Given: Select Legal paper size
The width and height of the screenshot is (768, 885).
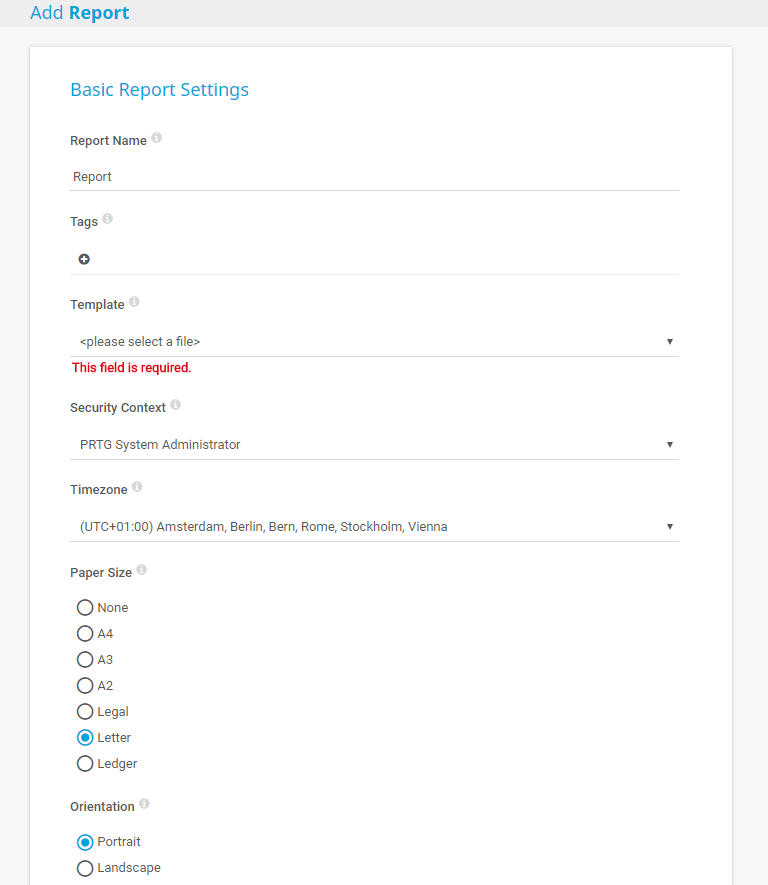Looking at the screenshot, I should click(x=85, y=711).
